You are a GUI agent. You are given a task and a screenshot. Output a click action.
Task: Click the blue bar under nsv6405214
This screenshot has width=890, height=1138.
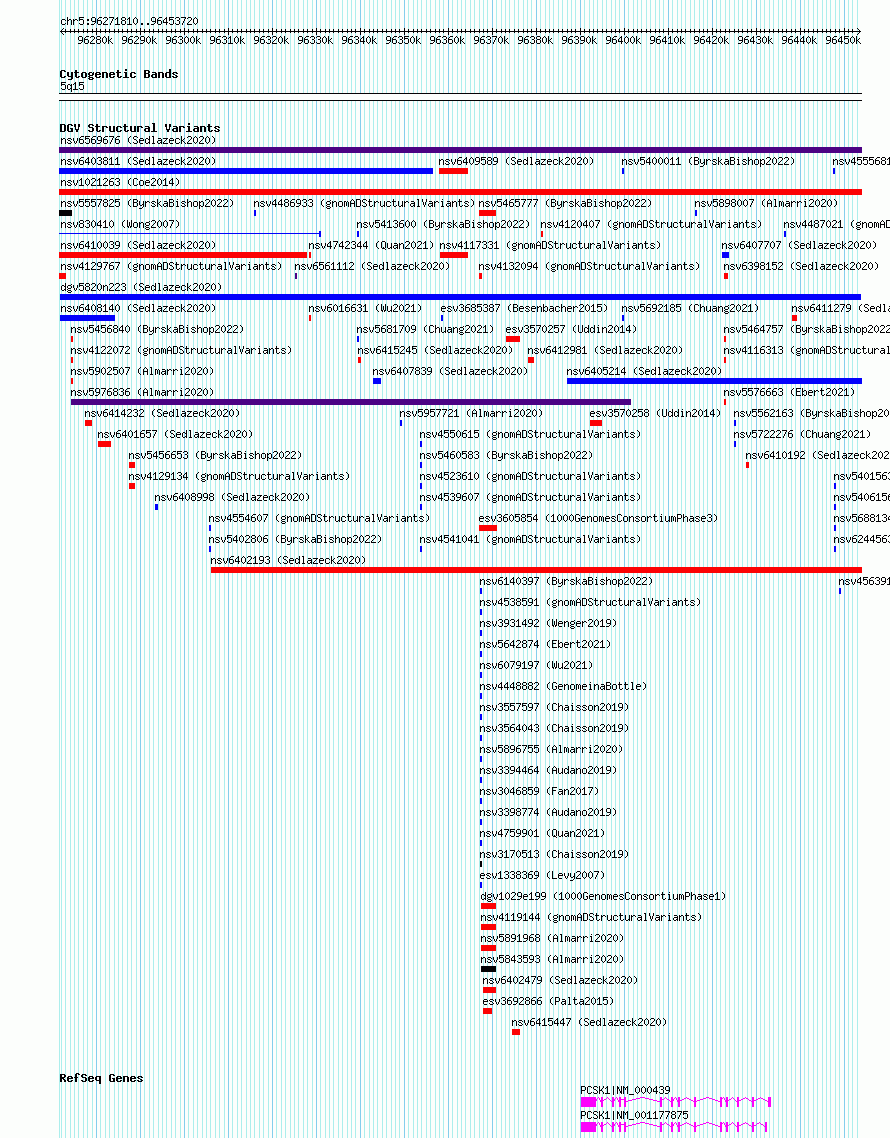pos(714,381)
